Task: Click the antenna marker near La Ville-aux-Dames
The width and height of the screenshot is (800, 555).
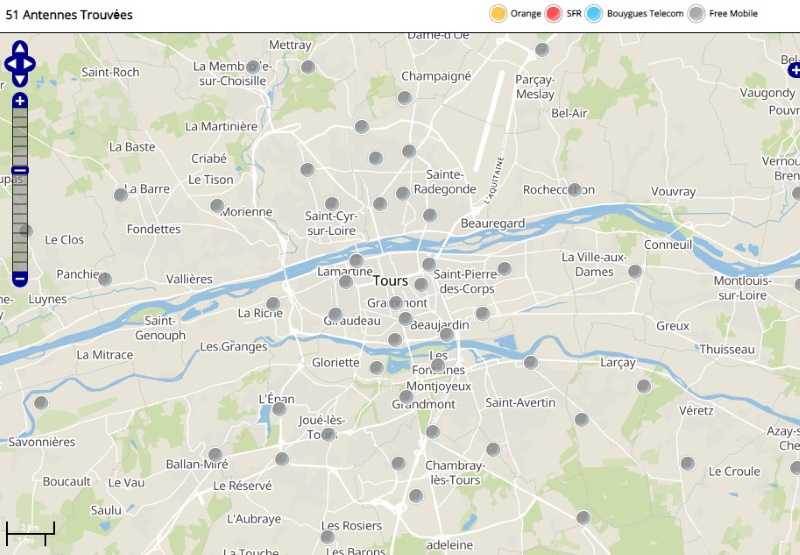Action: pyautogui.click(x=635, y=271)
